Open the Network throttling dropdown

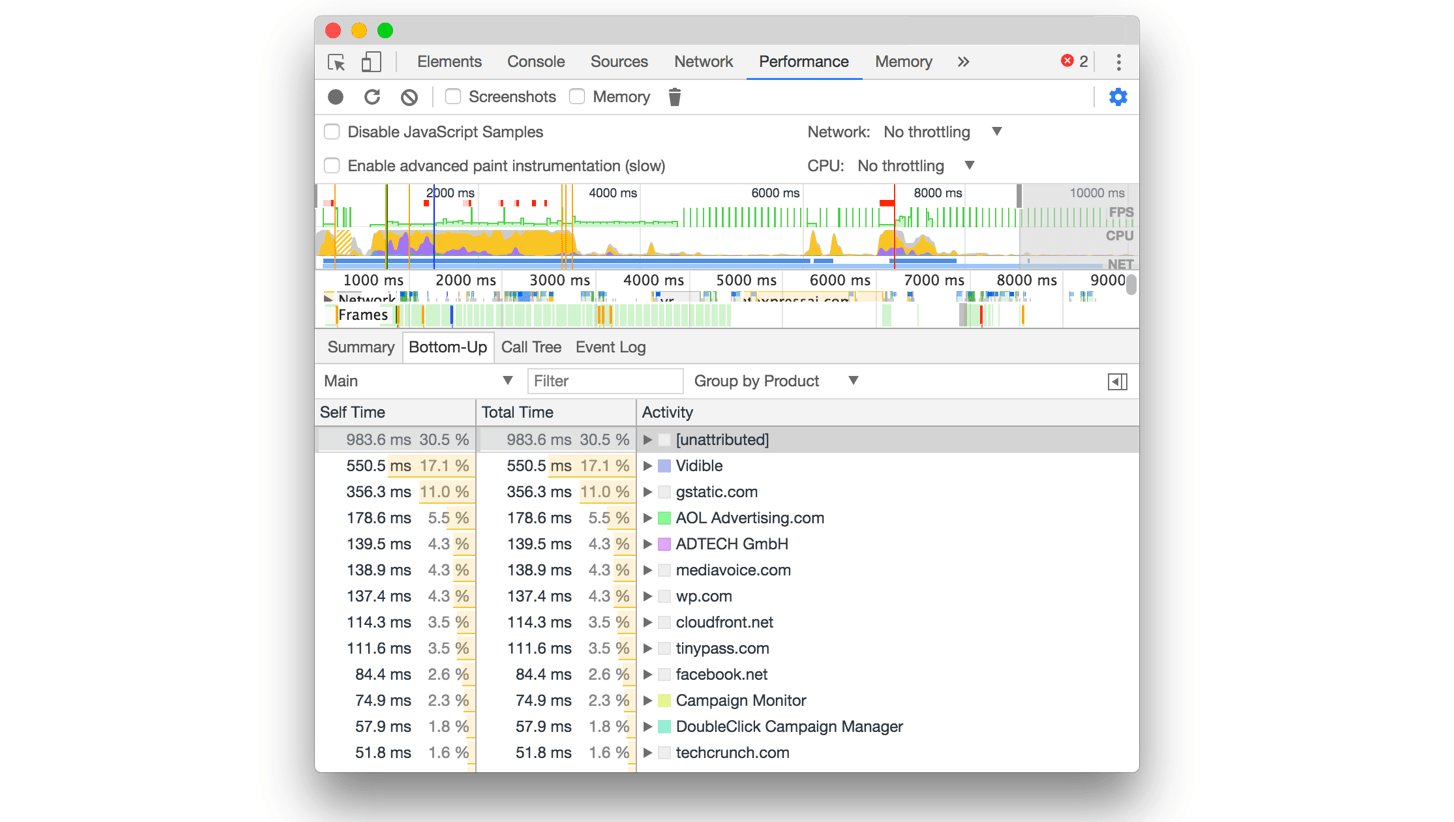click(942, 132)
